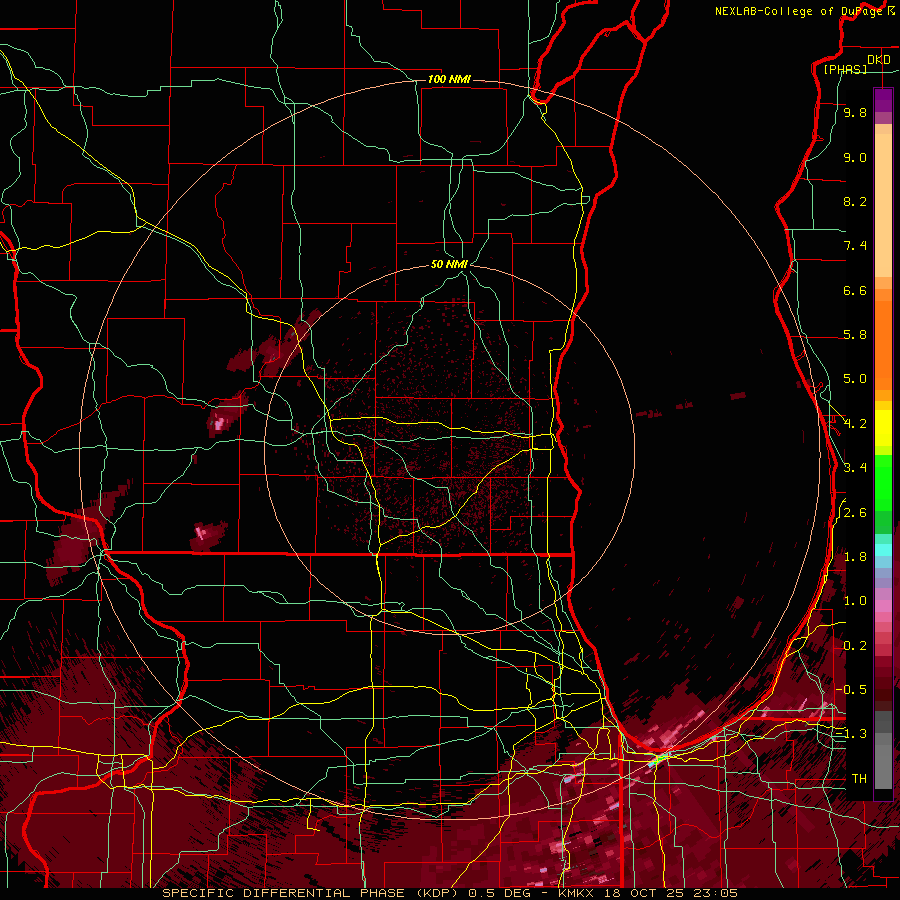Click the 9.8 scale value label
Image resolution: width=900 pixels, height=900 pixels.
click(x=855, y=112)
